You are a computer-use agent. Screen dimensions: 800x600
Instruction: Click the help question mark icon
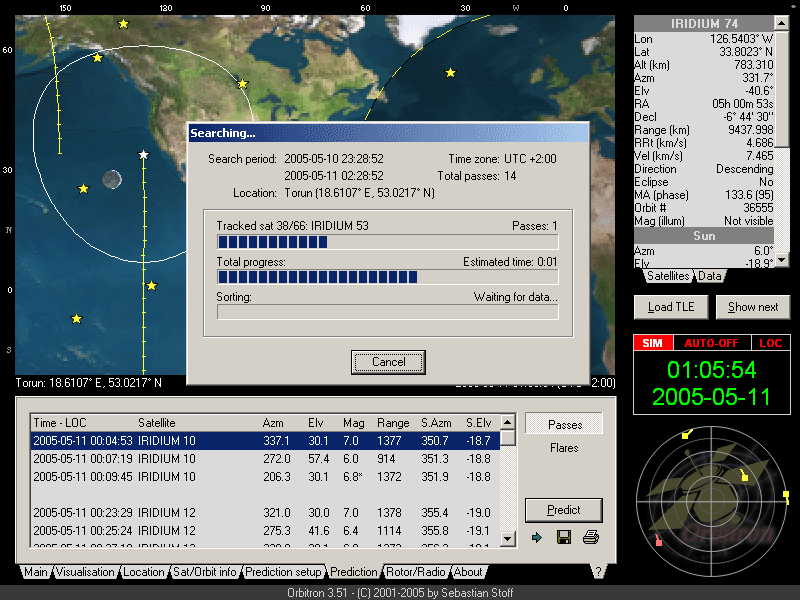click(598, 572)
